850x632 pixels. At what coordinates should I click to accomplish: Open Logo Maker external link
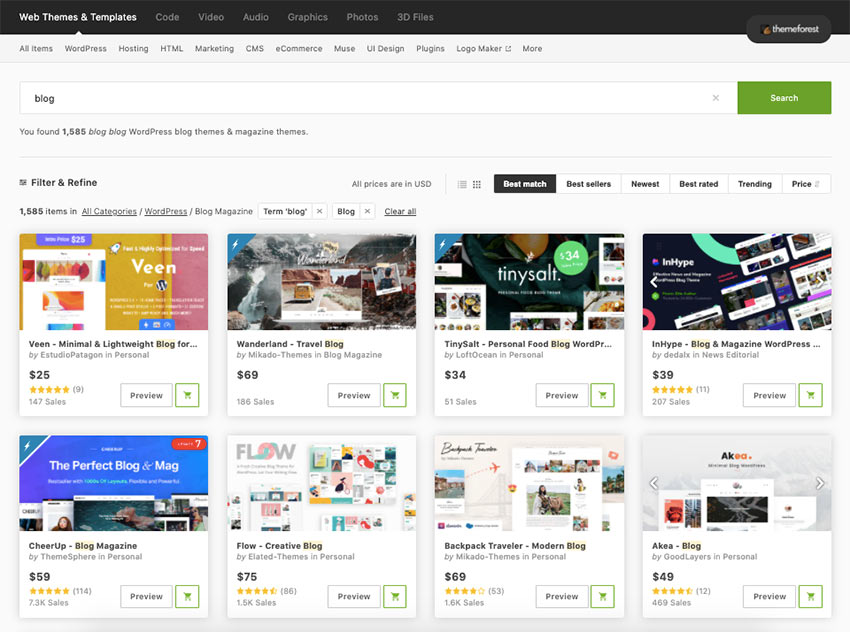coord(484,49)
